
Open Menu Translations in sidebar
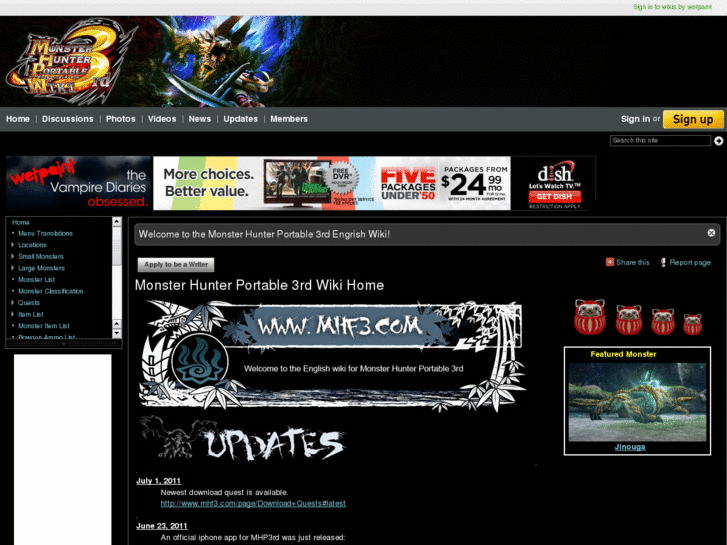[45, 233]
